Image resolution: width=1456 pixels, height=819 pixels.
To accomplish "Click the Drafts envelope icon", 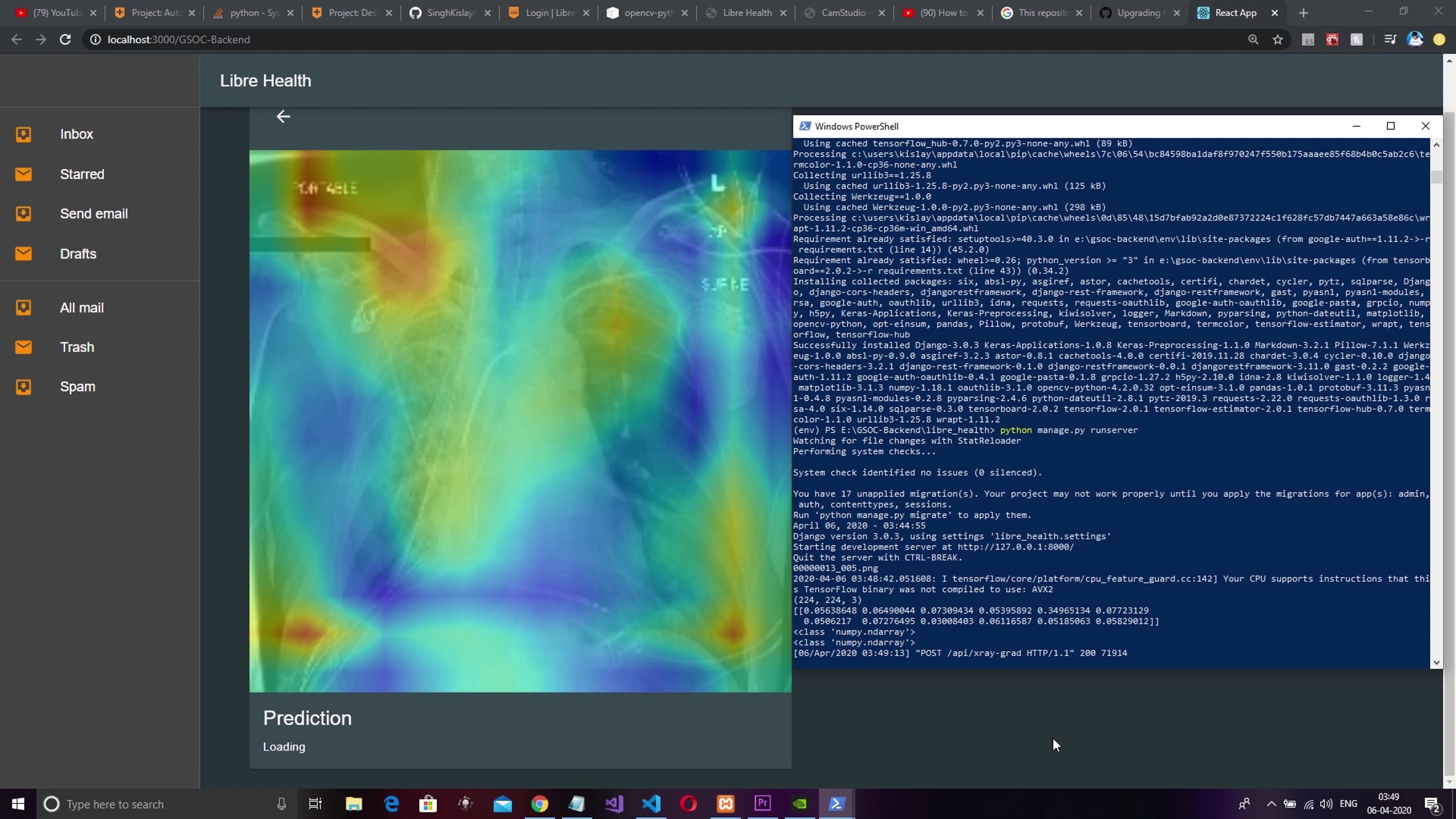I will (x=23, y=254).
